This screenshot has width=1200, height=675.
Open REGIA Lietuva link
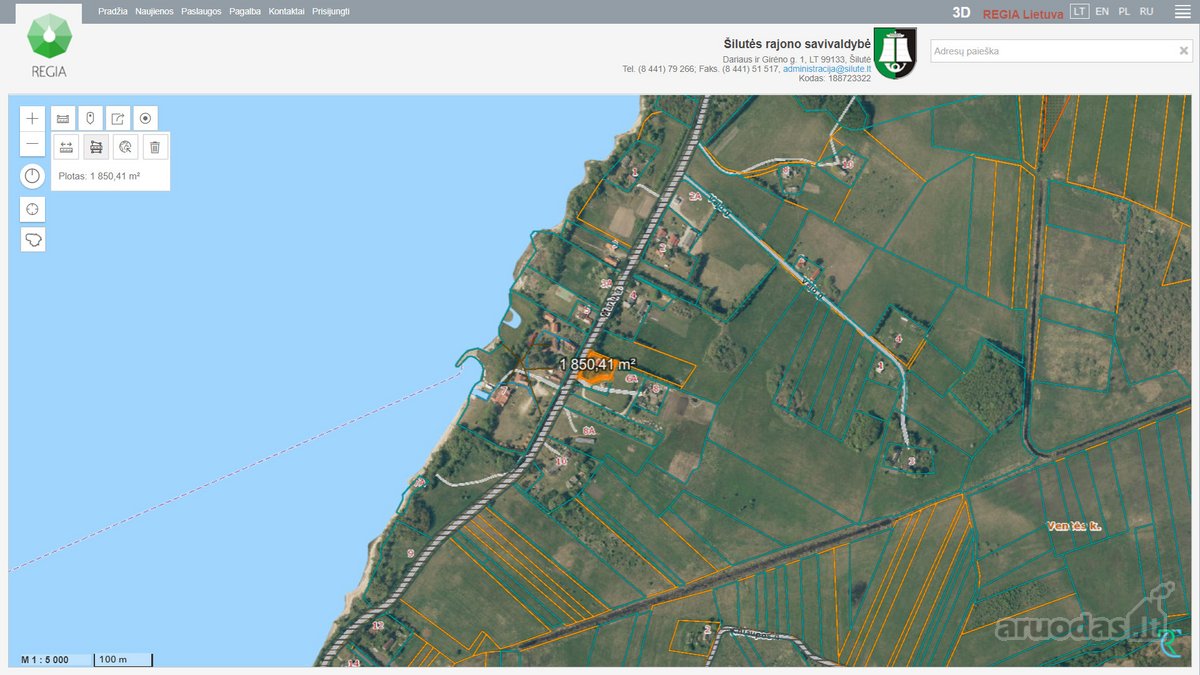pyautogui.click(x=1023, y=13)
